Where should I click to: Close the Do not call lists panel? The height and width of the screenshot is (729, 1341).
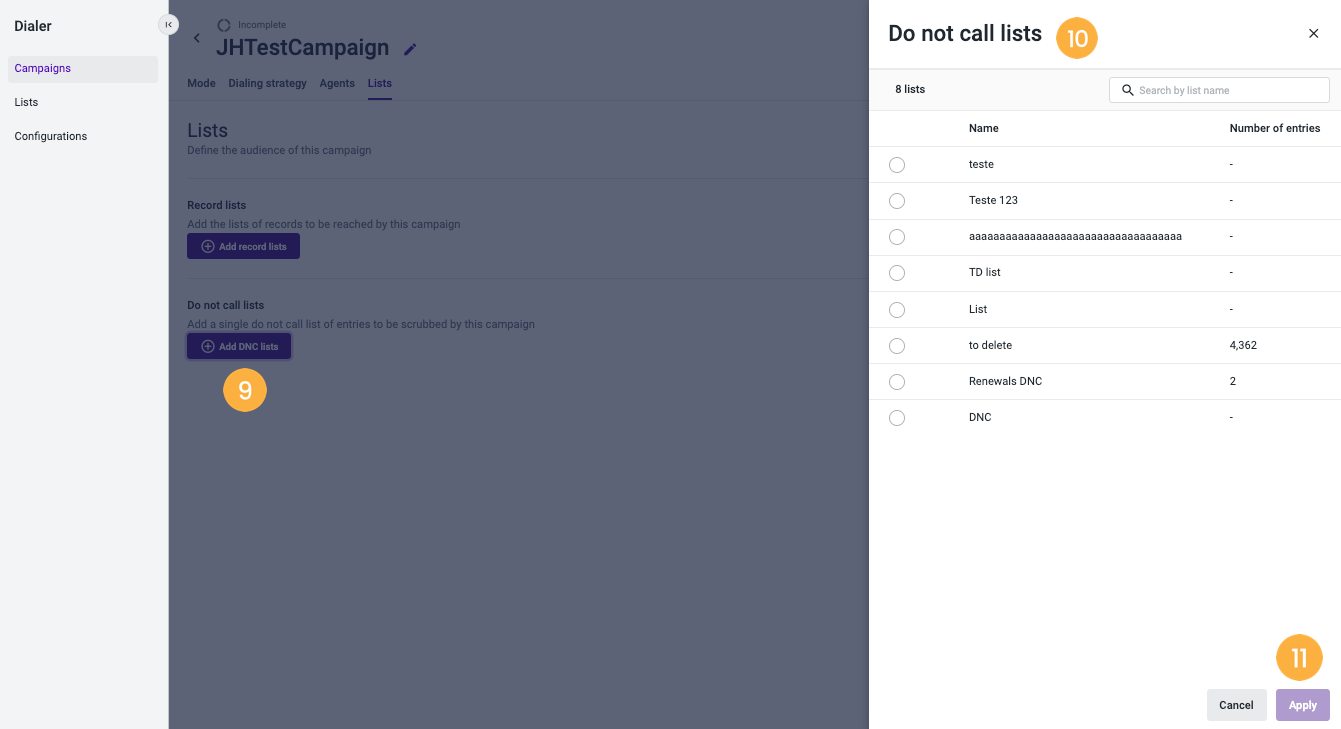point(1314,33)
